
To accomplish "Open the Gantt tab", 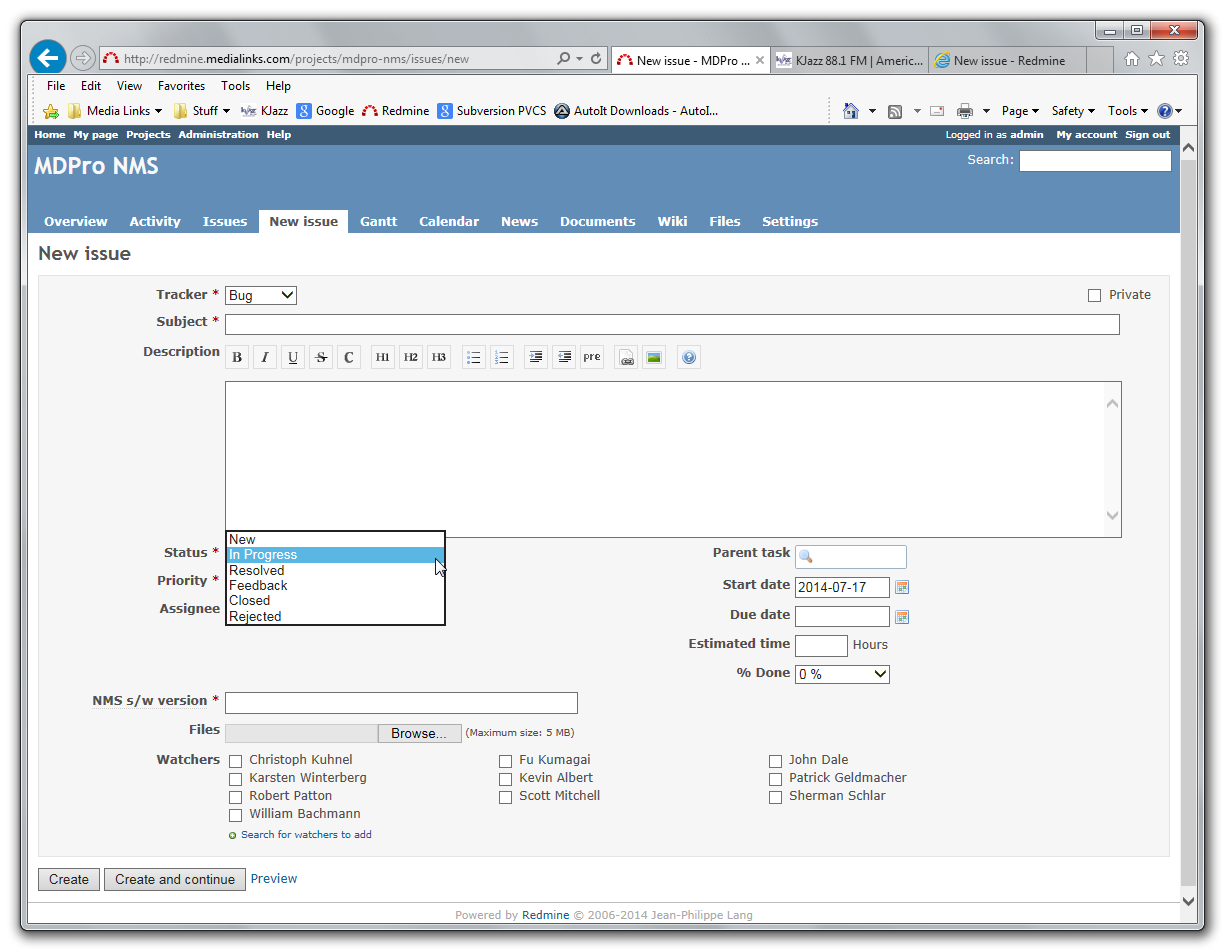I will coord(379,222).
